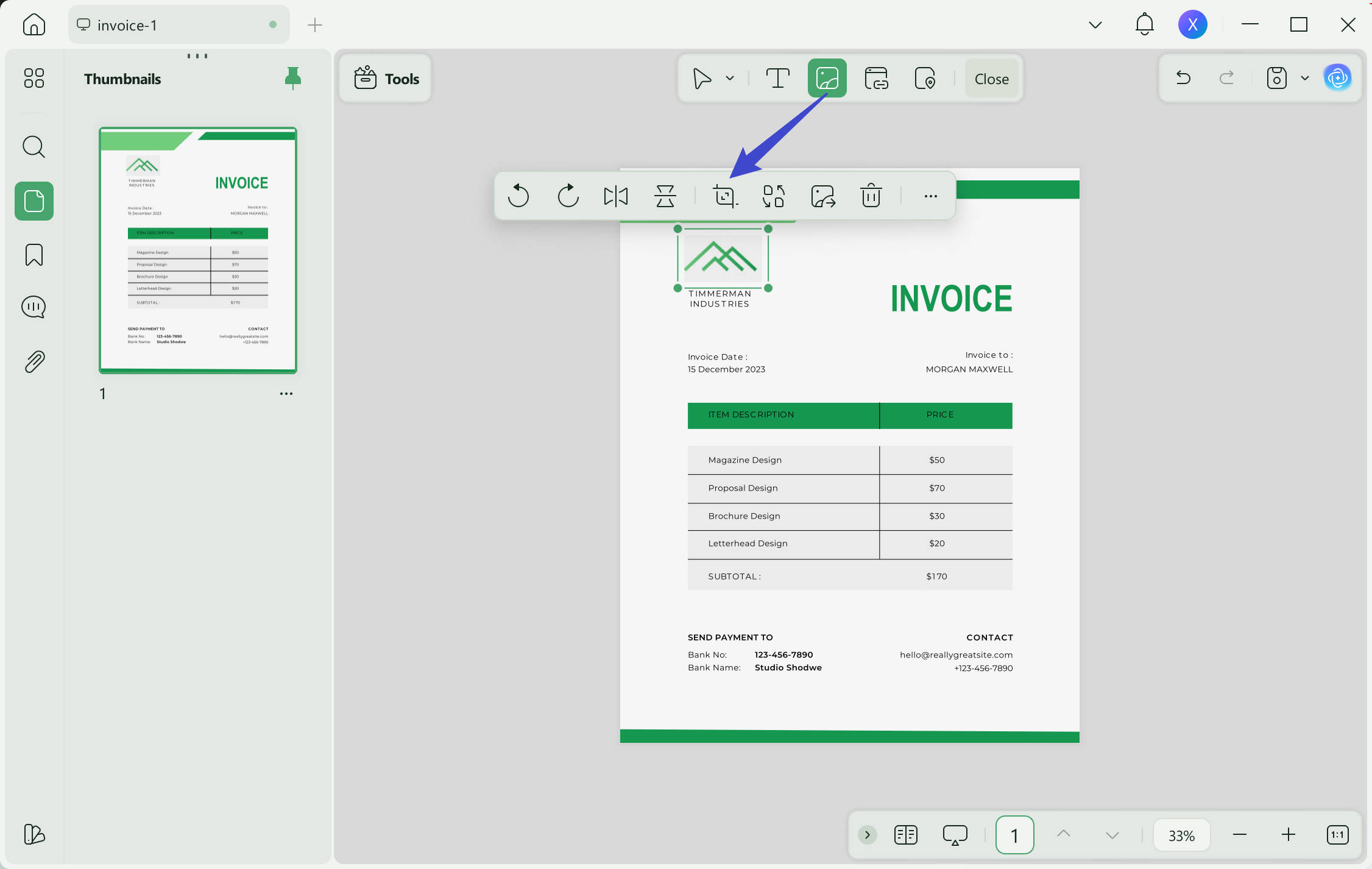
Task: Click the zoom in plus button
Action: coord(1289,835)
